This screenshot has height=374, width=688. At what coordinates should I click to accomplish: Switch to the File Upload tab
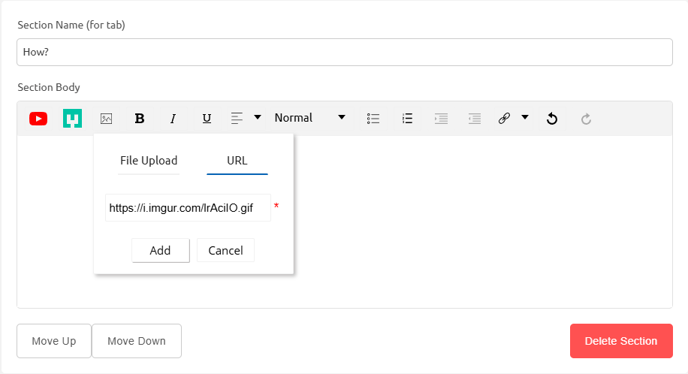tap(149, 161)
